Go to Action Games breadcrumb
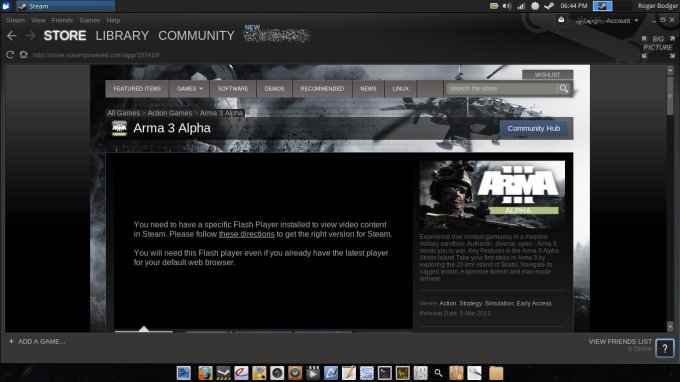The width and height of the screenshot is (680, 382). pyautogui.click(x=170, y=113)
